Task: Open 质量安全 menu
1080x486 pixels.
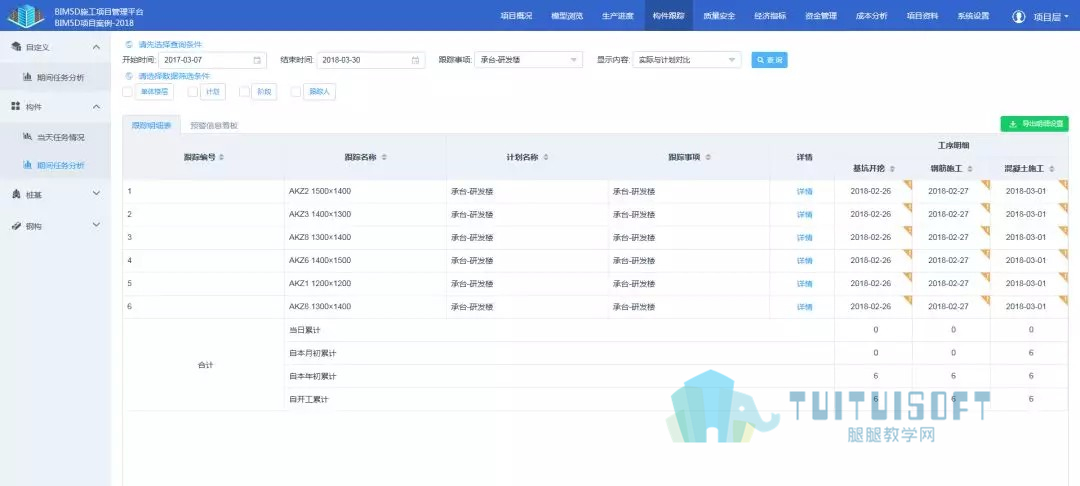Action: click(x=719, y=16)
